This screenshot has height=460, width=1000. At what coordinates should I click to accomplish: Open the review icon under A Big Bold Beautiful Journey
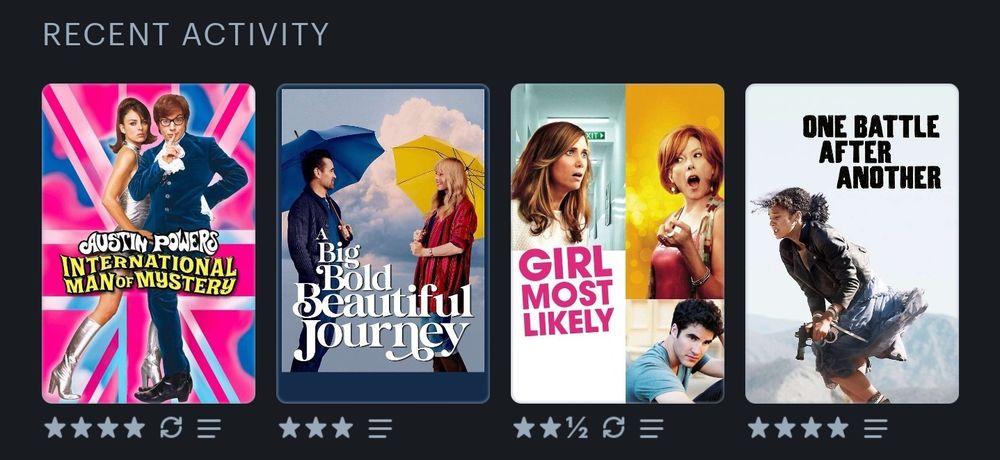[380, 428]
